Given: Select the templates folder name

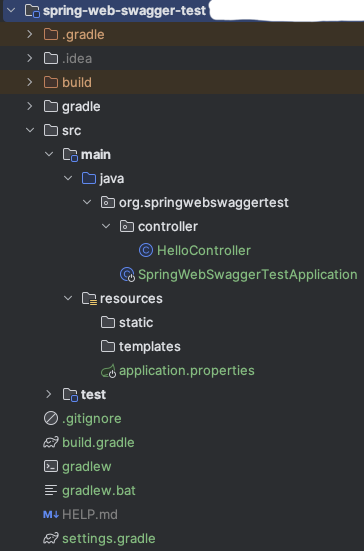Looking at the screenshot, I should (x=150, y=346).
